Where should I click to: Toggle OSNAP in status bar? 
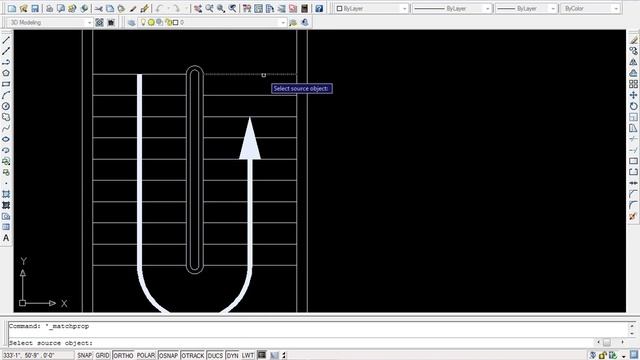tap(168, 356)
